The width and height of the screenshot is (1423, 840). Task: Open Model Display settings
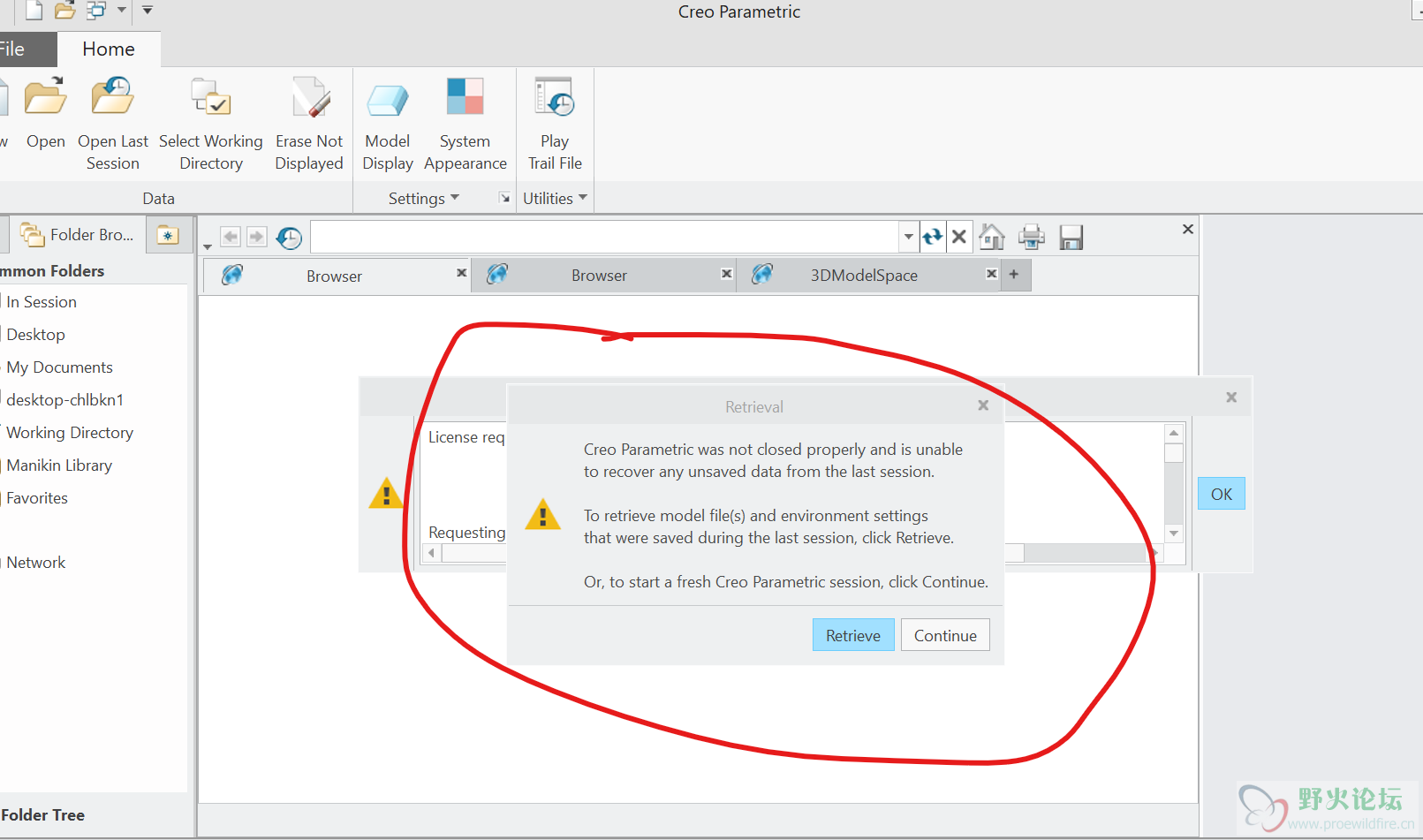coord(388,124)
